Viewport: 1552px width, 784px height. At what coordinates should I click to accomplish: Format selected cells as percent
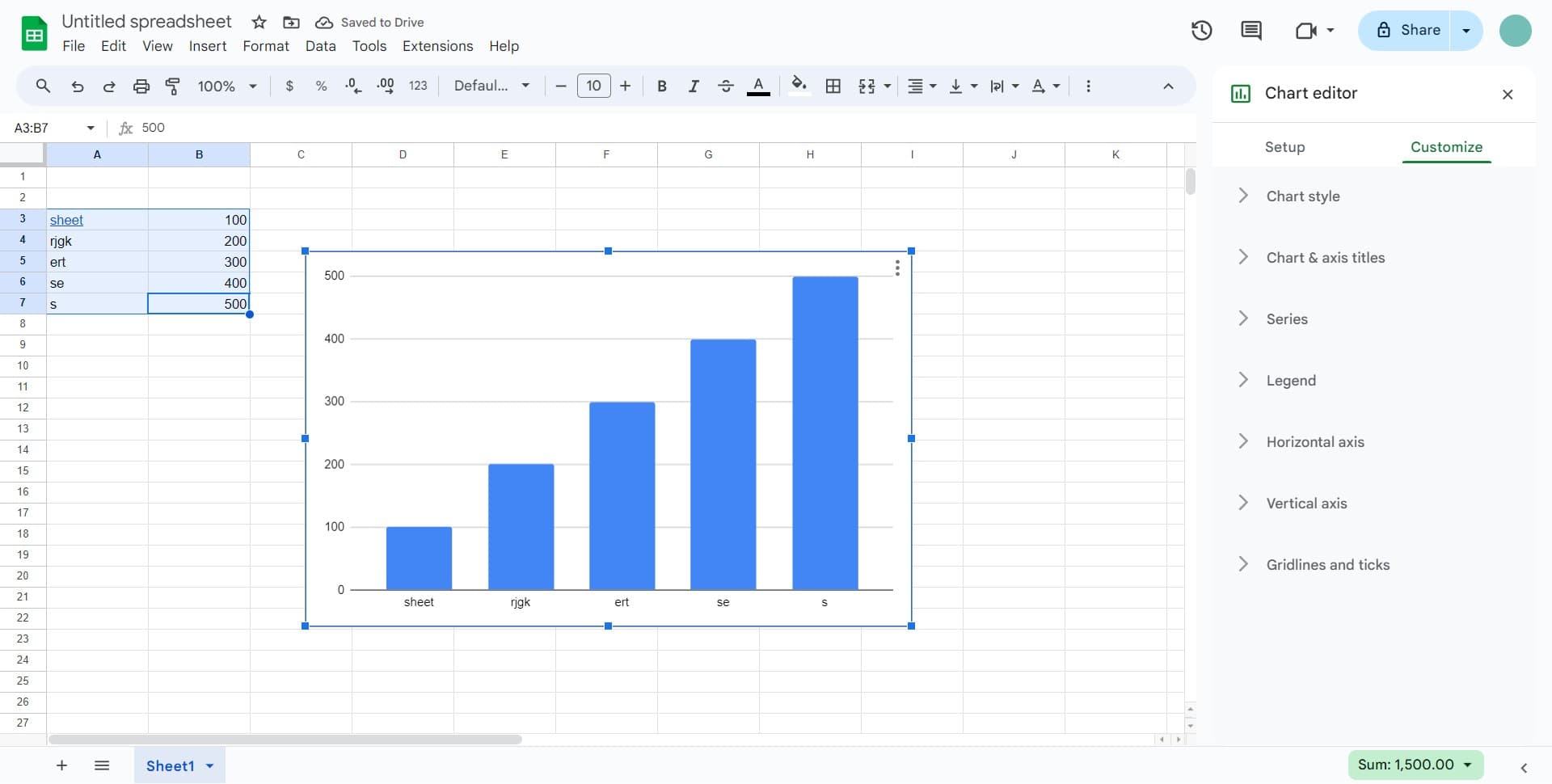(321, 86)
